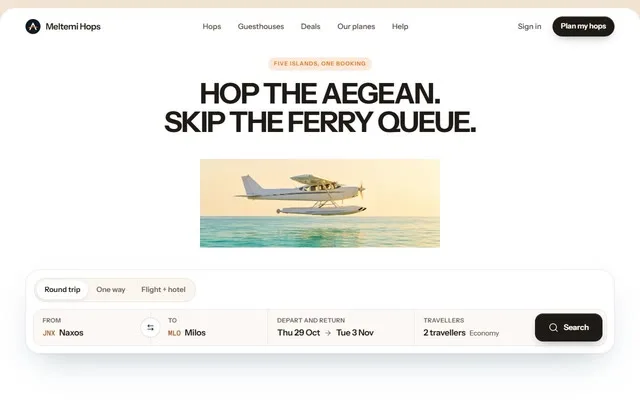Swap the From and To islands
640x400 pixels.
click(150, 327)
